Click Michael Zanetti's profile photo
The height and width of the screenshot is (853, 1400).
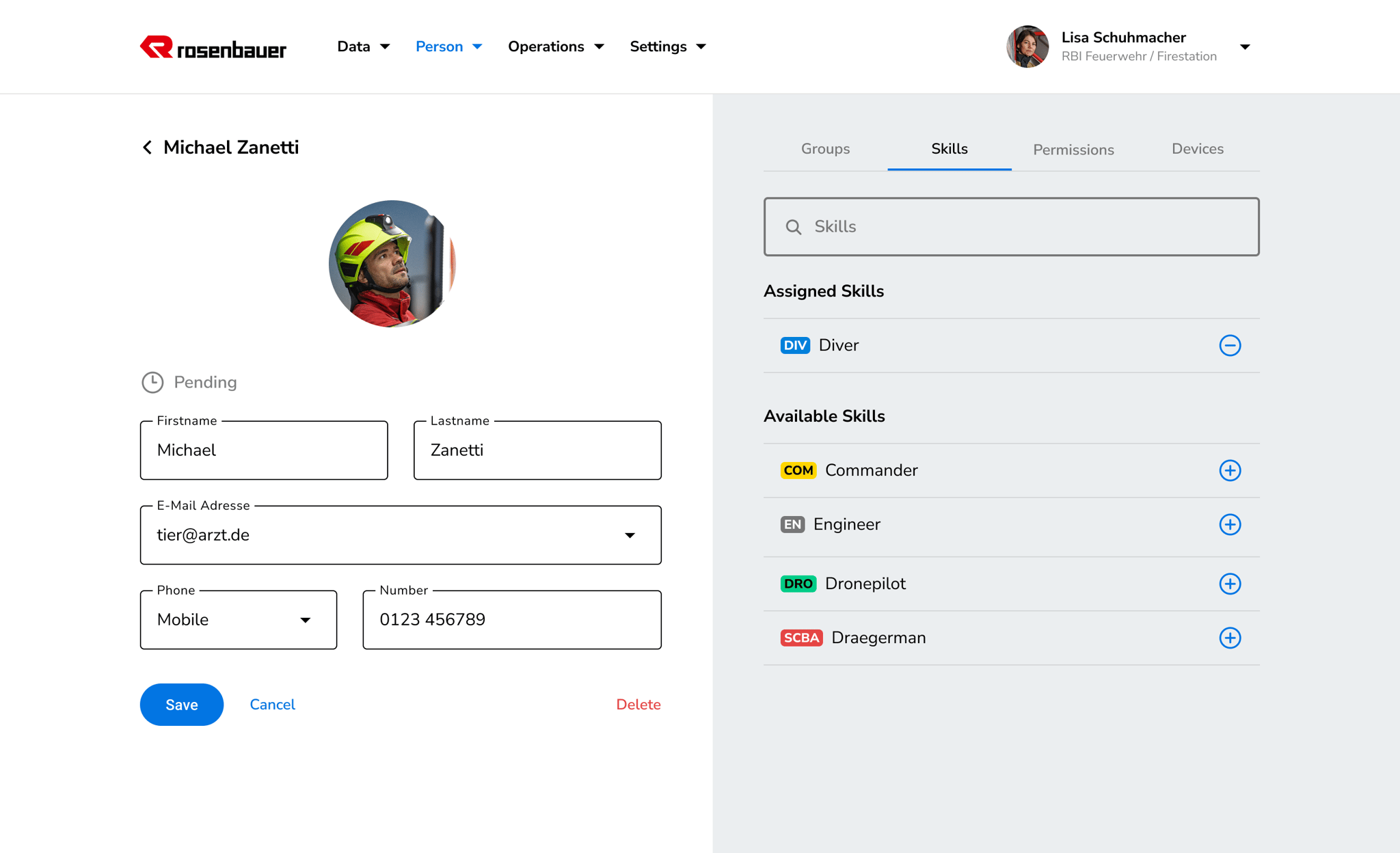pos(392,264)
